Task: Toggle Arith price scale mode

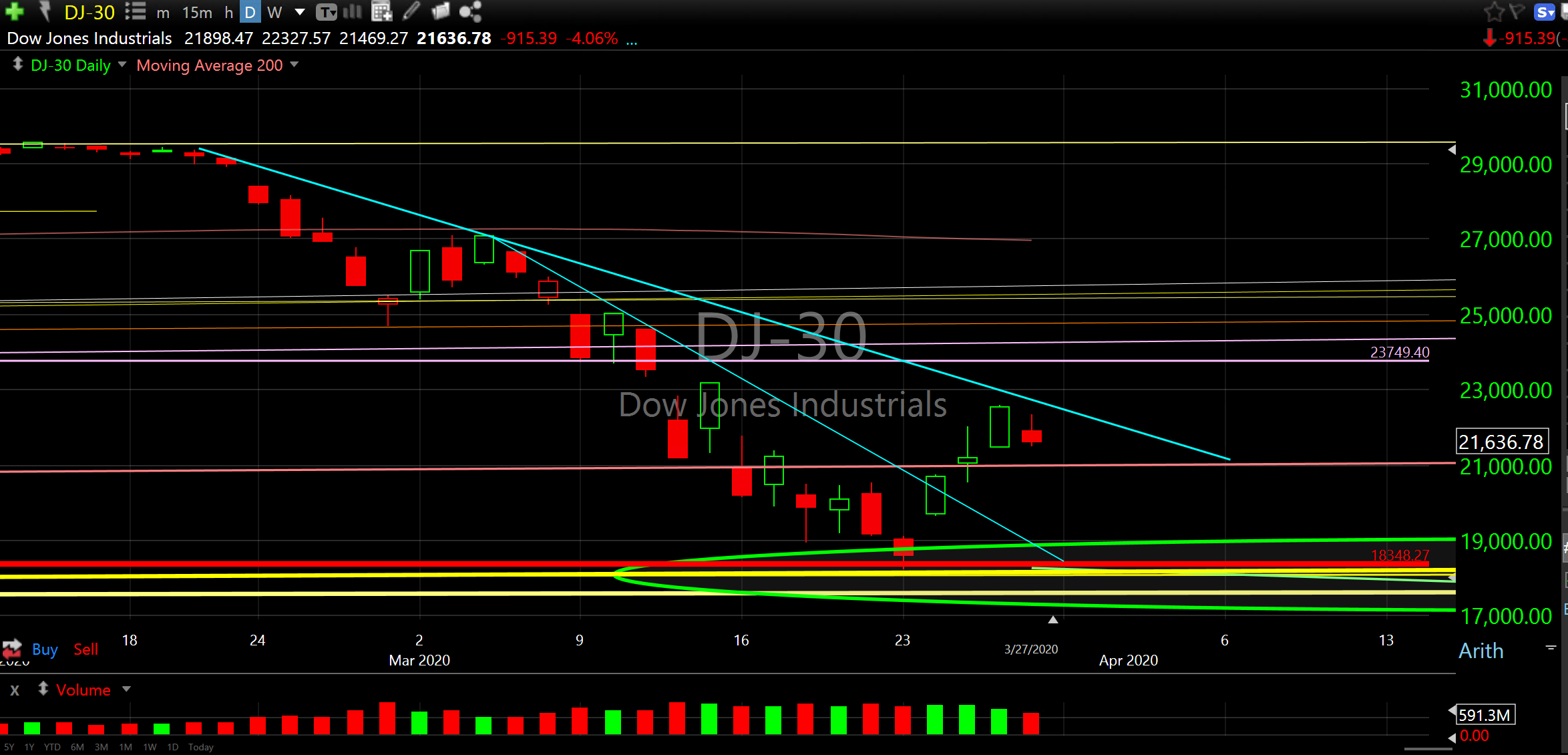Action: point(1481,651)
